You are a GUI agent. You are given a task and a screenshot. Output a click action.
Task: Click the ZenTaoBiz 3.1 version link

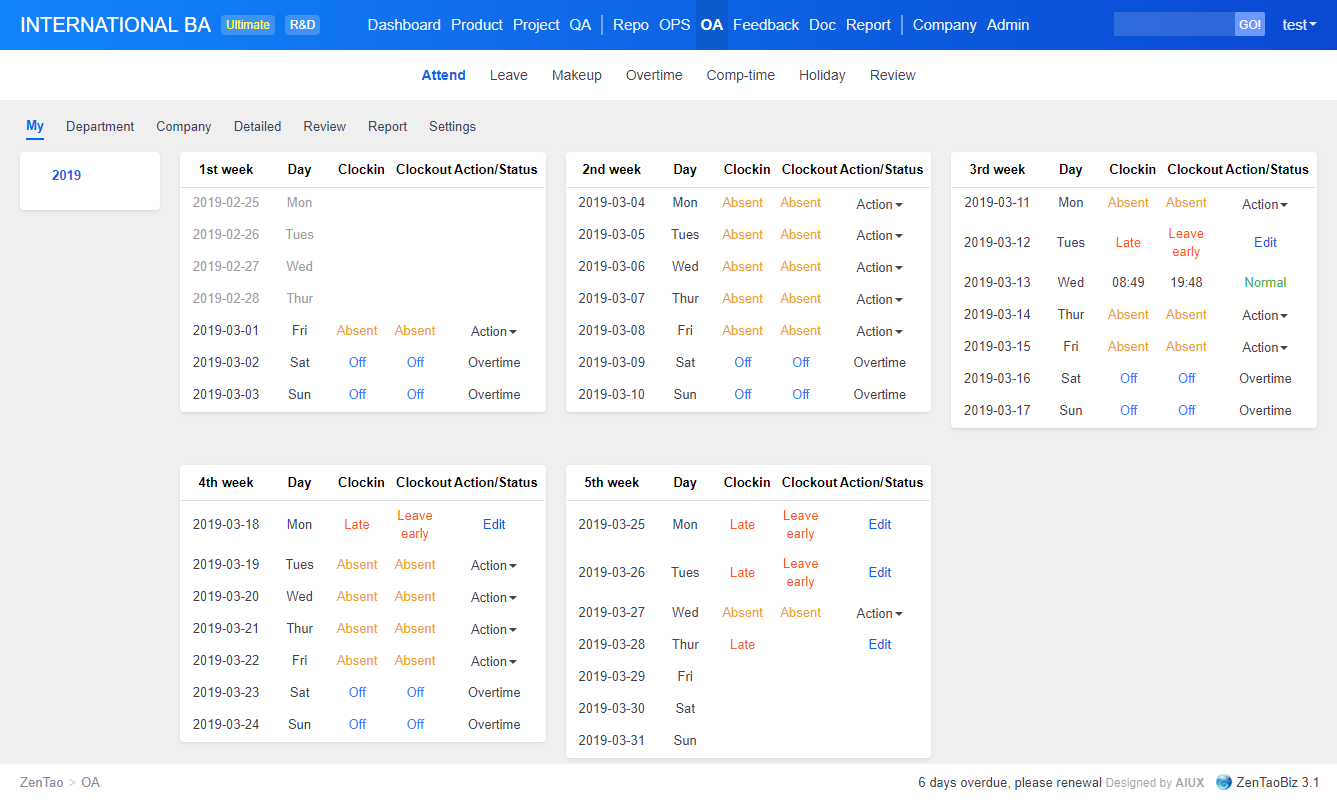pos(1278,782)
